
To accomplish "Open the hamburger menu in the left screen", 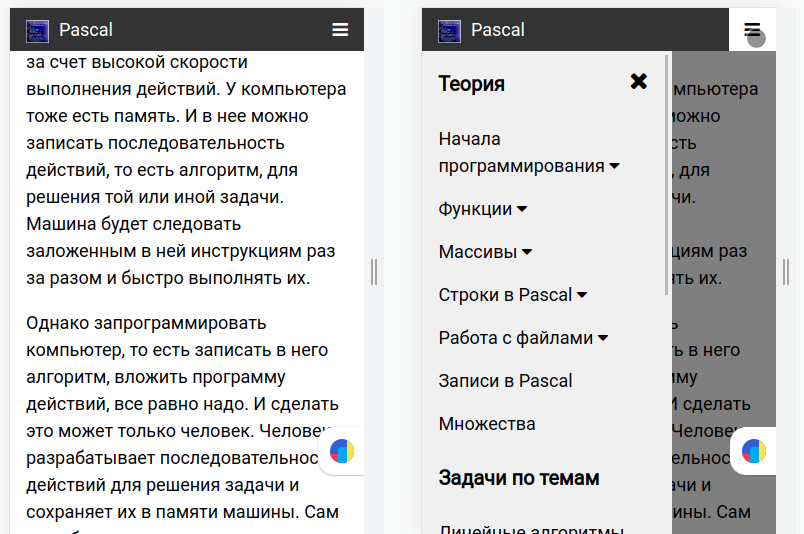I will pyautogui.click(x=340, y=30).
